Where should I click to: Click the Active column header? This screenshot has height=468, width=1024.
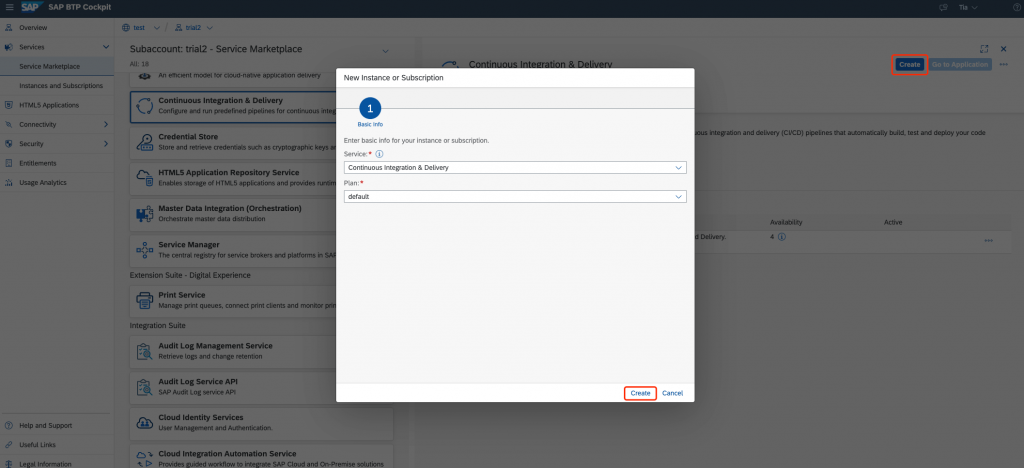(x=893, y=222)
